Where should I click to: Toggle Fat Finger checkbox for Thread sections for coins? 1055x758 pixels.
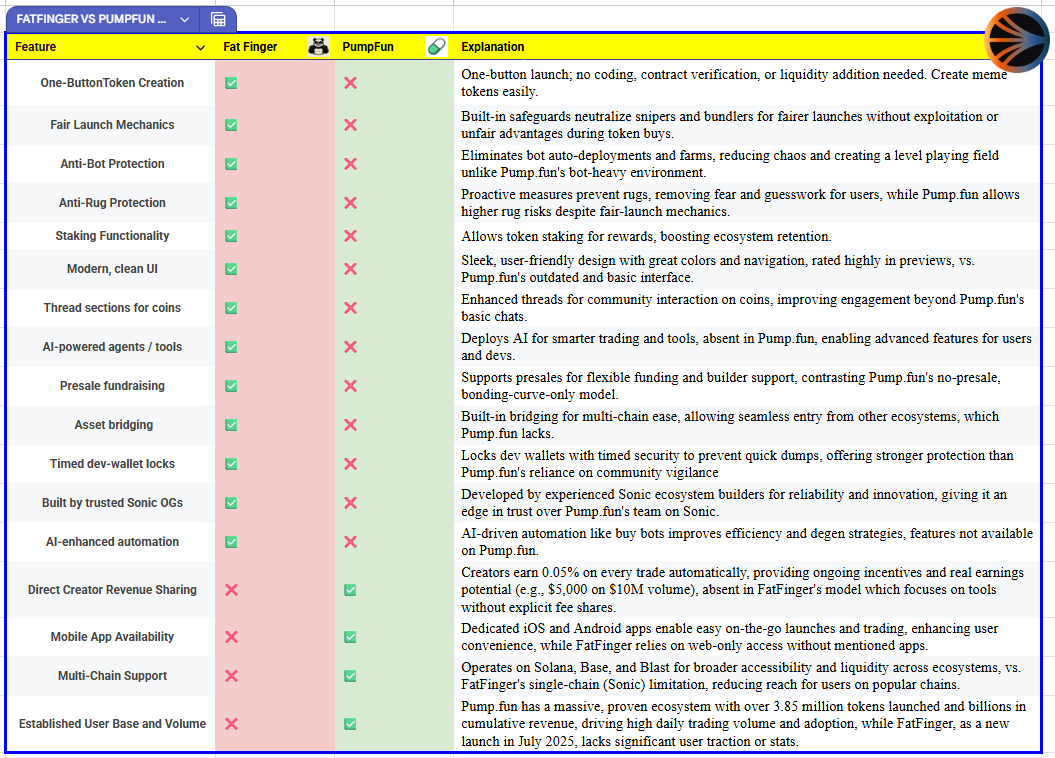pyautogui.click(x=231, y=308)
